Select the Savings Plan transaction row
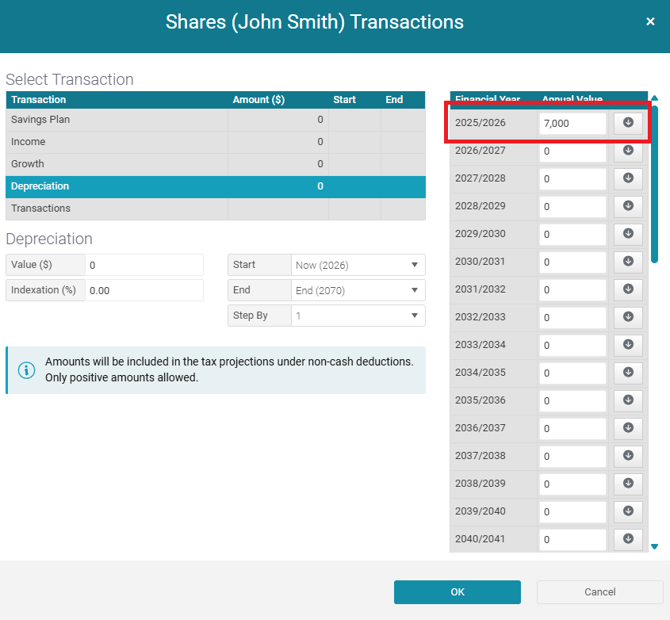The image size is (670, 620). 116,120
